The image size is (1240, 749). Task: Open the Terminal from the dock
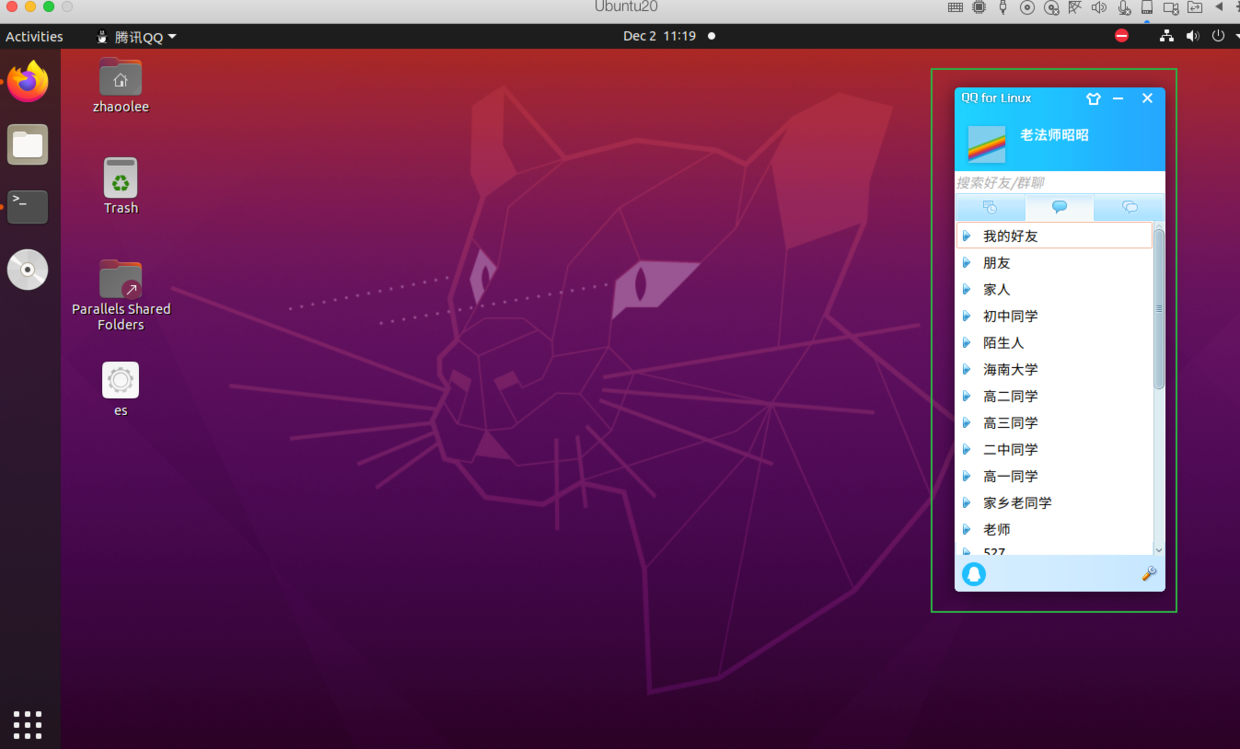coord(27,206)
